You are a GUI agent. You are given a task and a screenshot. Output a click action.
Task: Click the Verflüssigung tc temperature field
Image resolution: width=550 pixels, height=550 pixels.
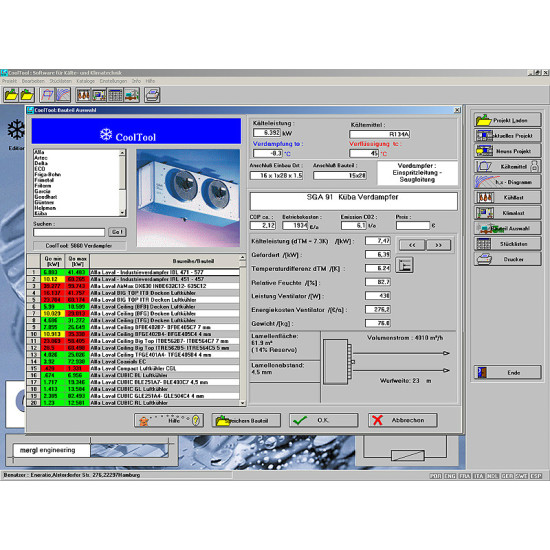click(364, 153)
